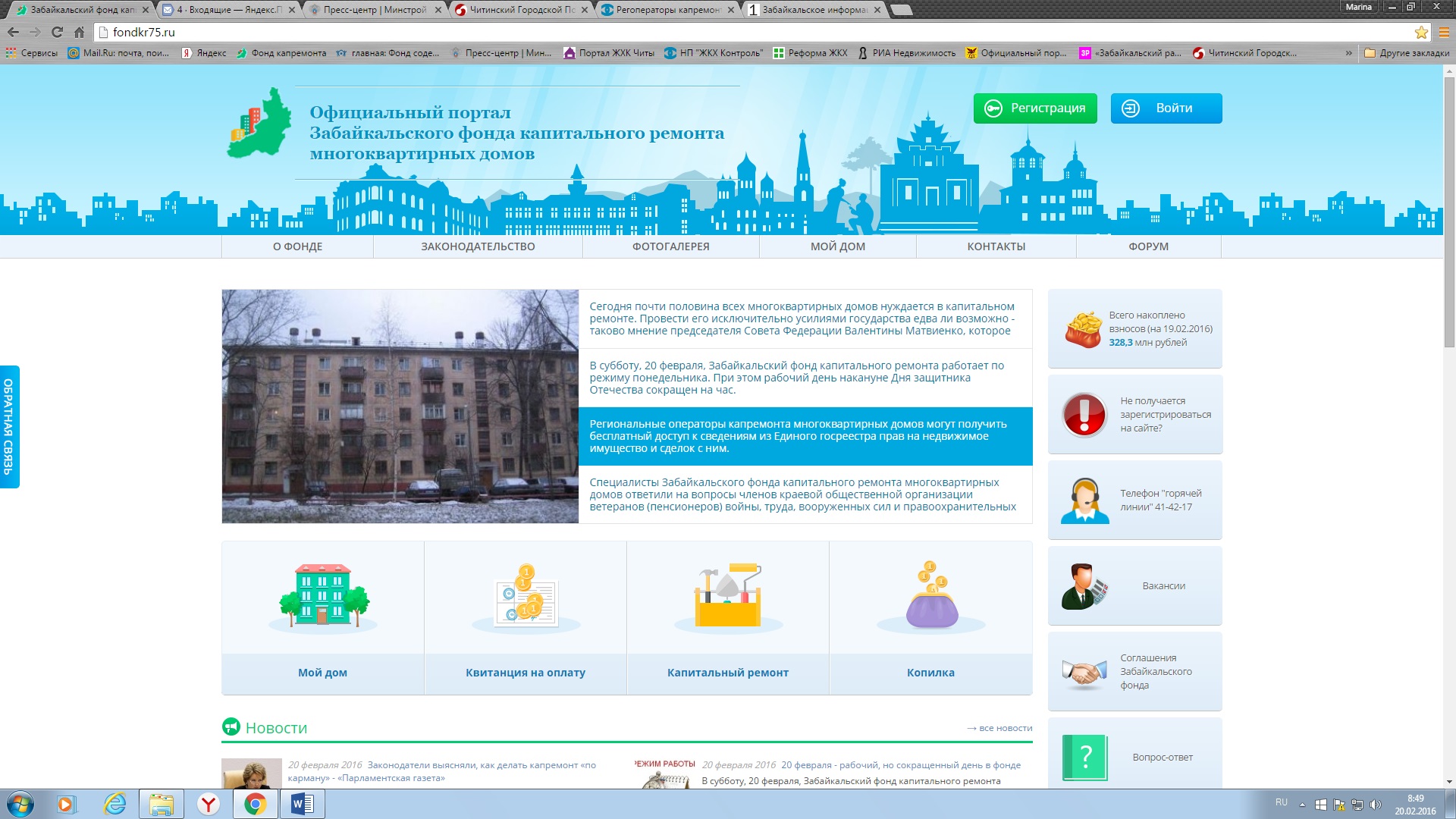The height and width of the screenshot is (819, 1456).
Task: Open КОНТАКТЫ menu item
Action: click(x=996, y=246)
